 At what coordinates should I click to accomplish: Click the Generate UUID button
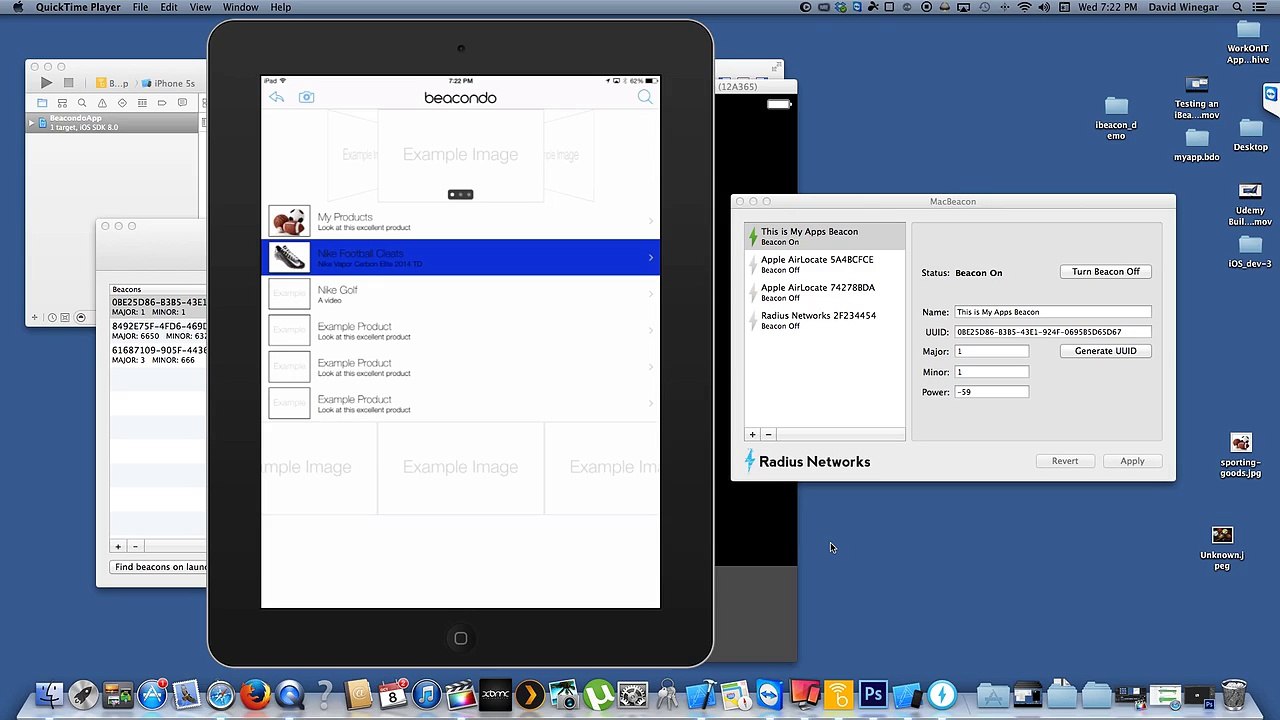1105,351
